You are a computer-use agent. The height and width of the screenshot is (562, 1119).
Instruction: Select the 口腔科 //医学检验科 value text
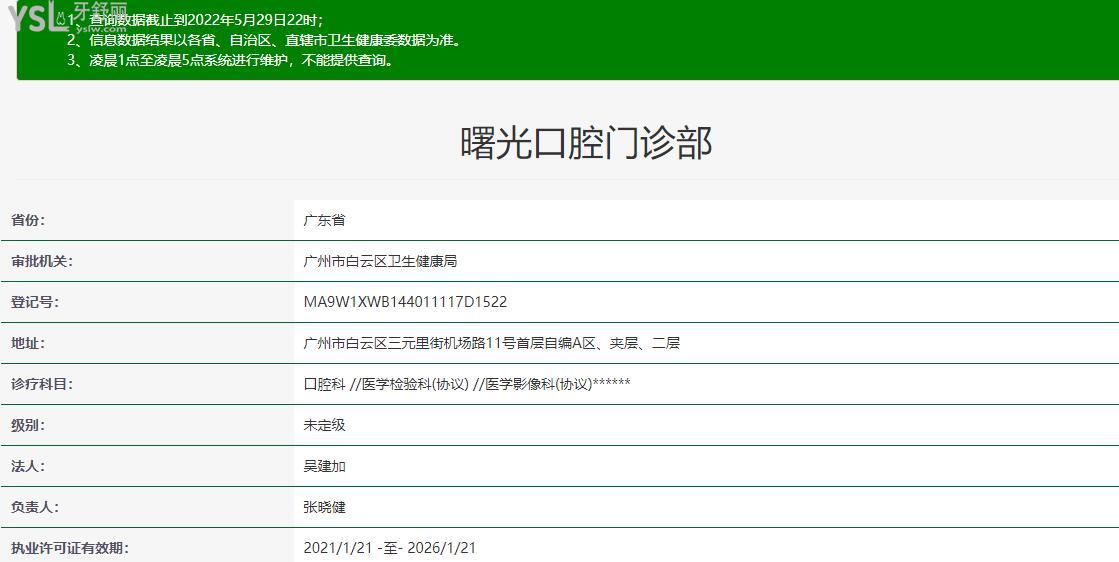[467, 384]
